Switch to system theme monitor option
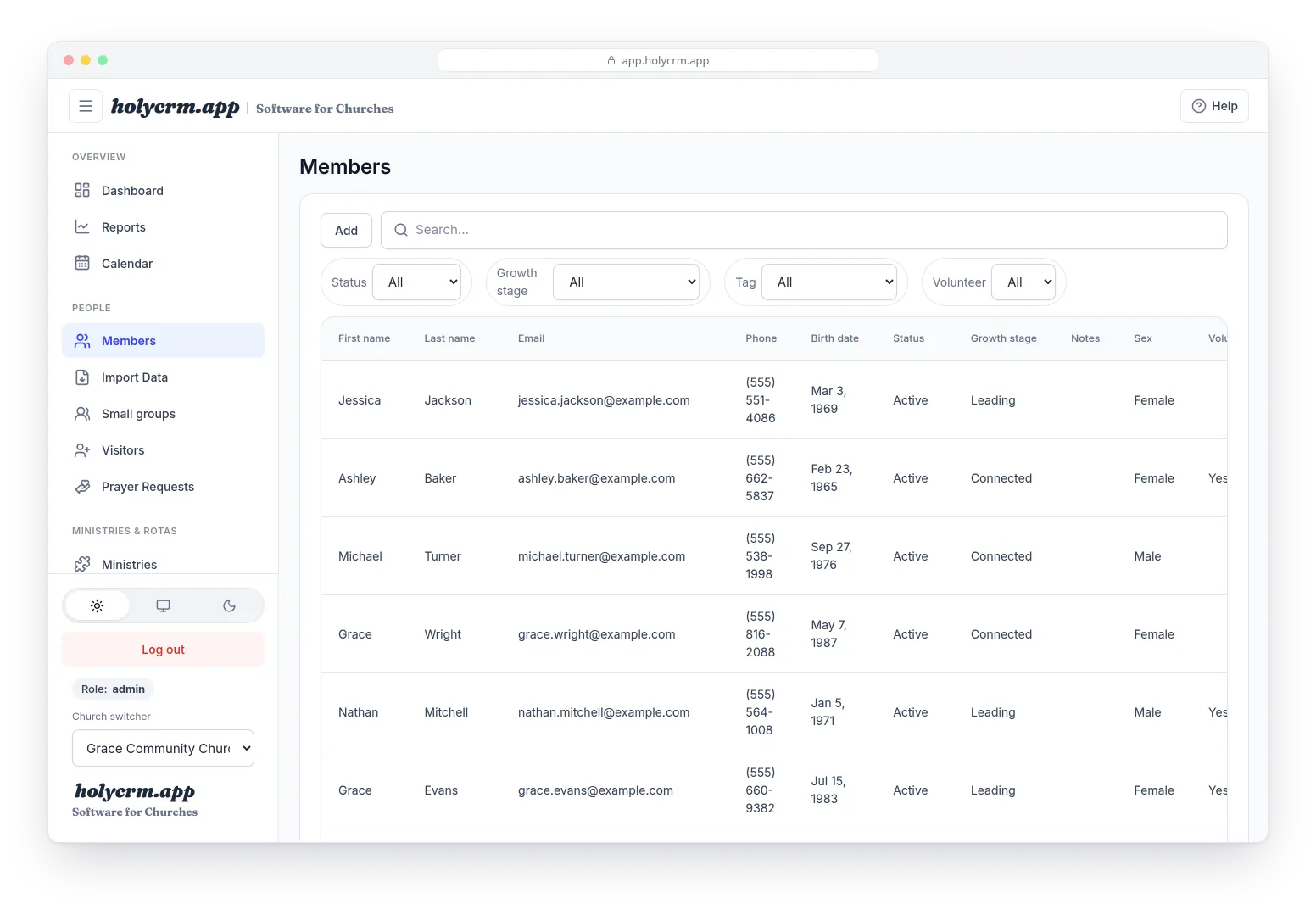Screen dimensions: 1316x904 pyautogui.click(x=164, y=605)
